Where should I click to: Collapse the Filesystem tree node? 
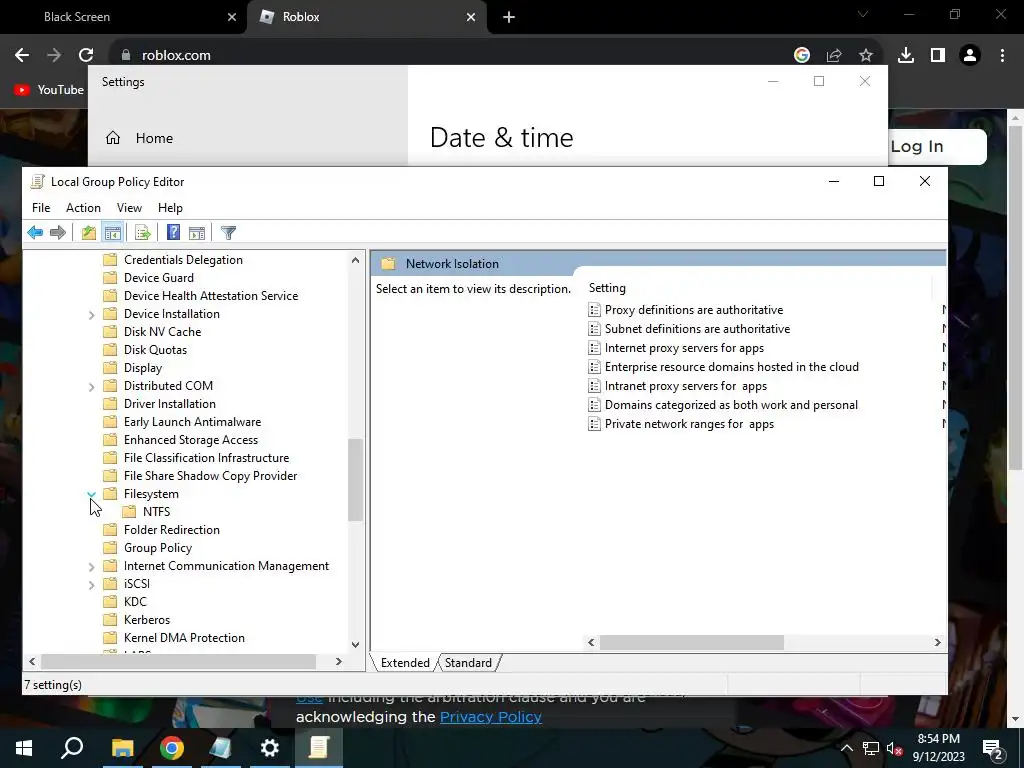[91, 494]
